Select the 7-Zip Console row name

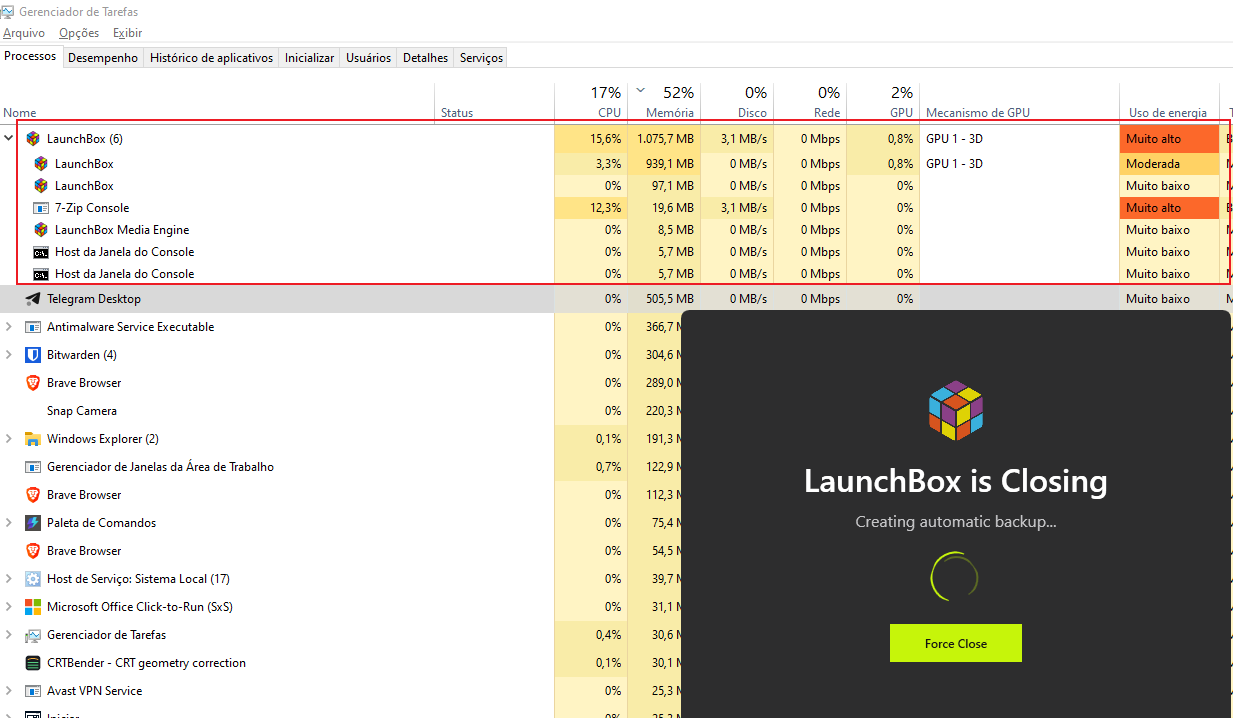[x=92, y=208]
